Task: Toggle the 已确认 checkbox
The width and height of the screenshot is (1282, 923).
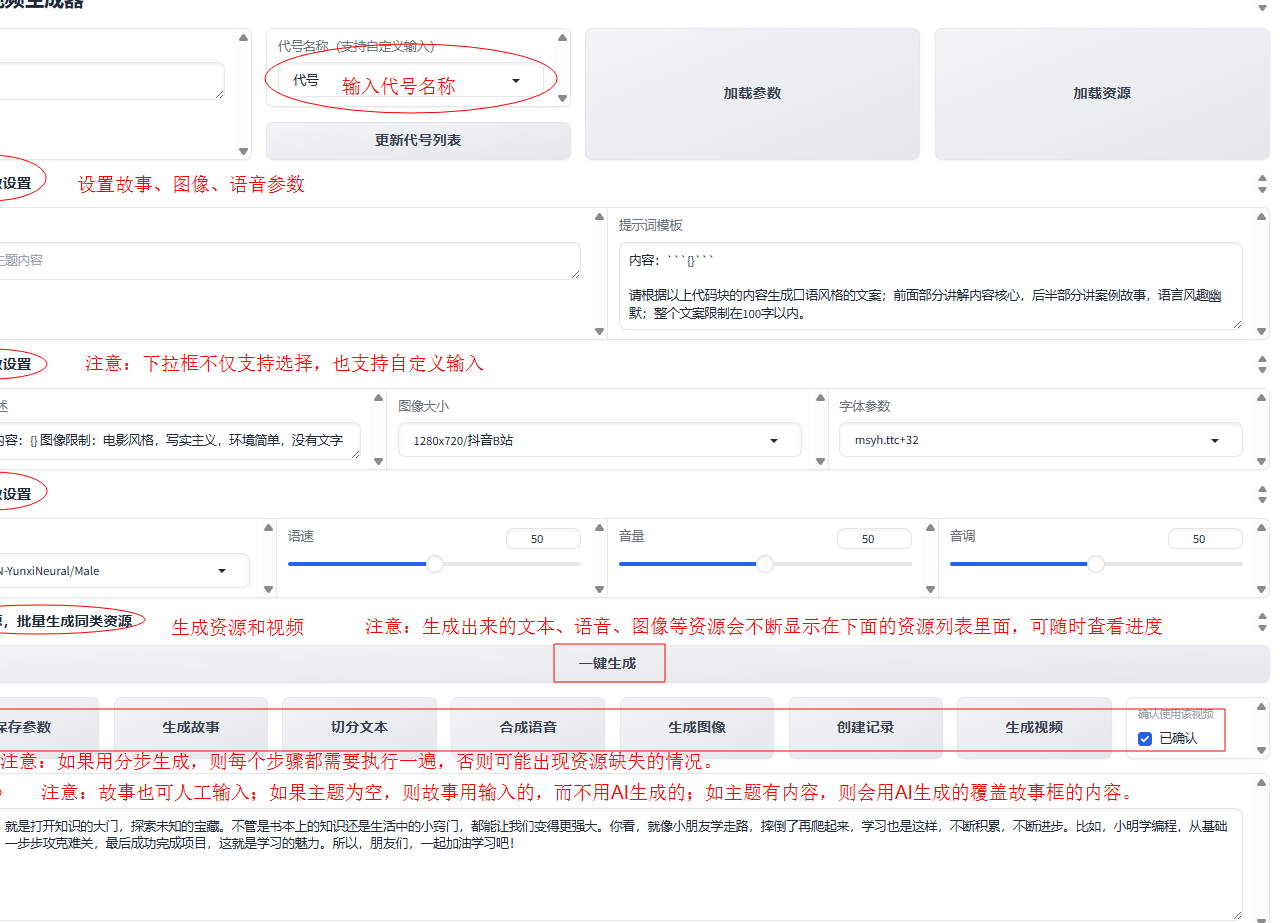Action: coord(1145,739)
